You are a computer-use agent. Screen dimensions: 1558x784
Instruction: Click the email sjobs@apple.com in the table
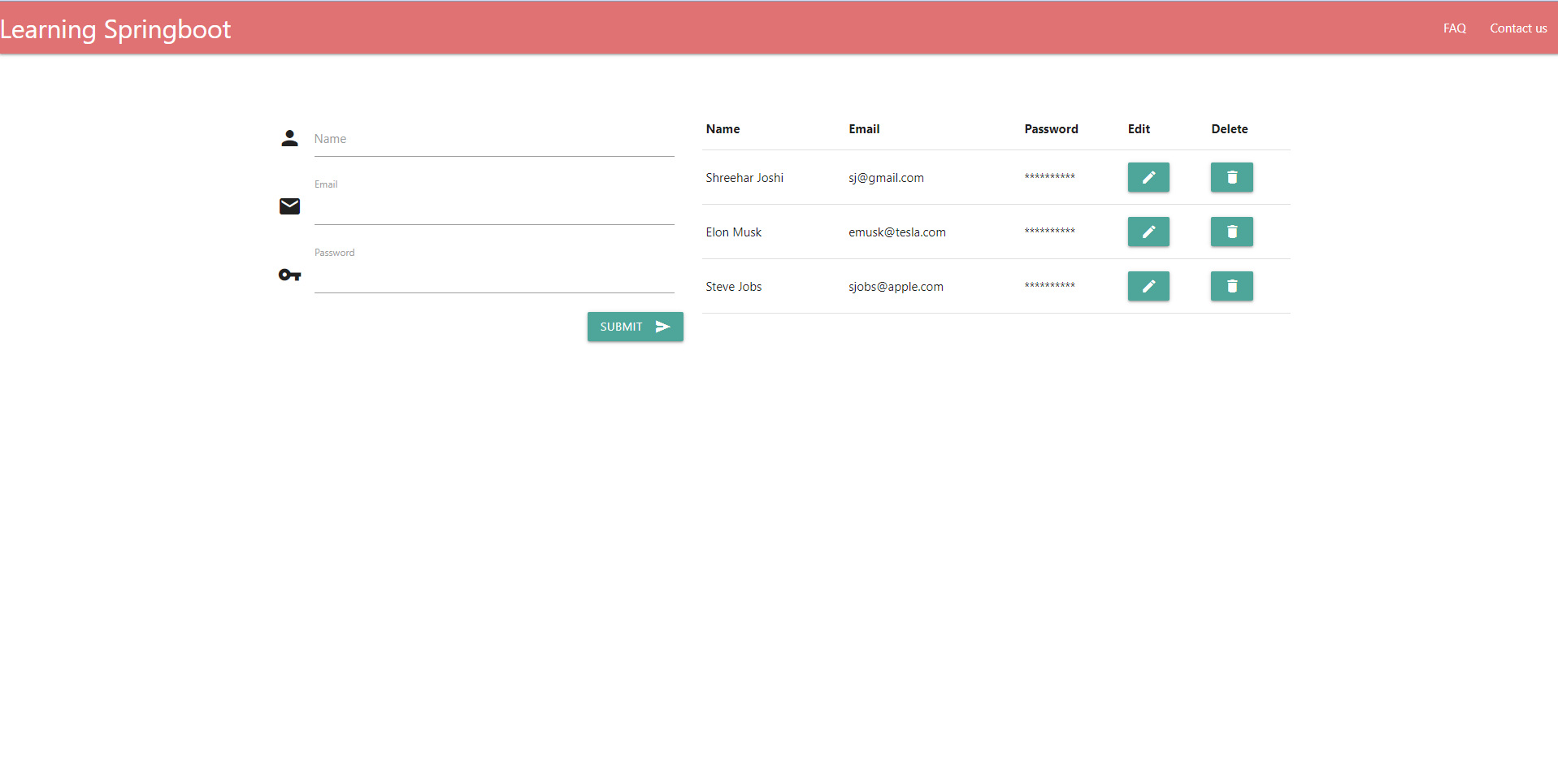[x=896, y=286]
